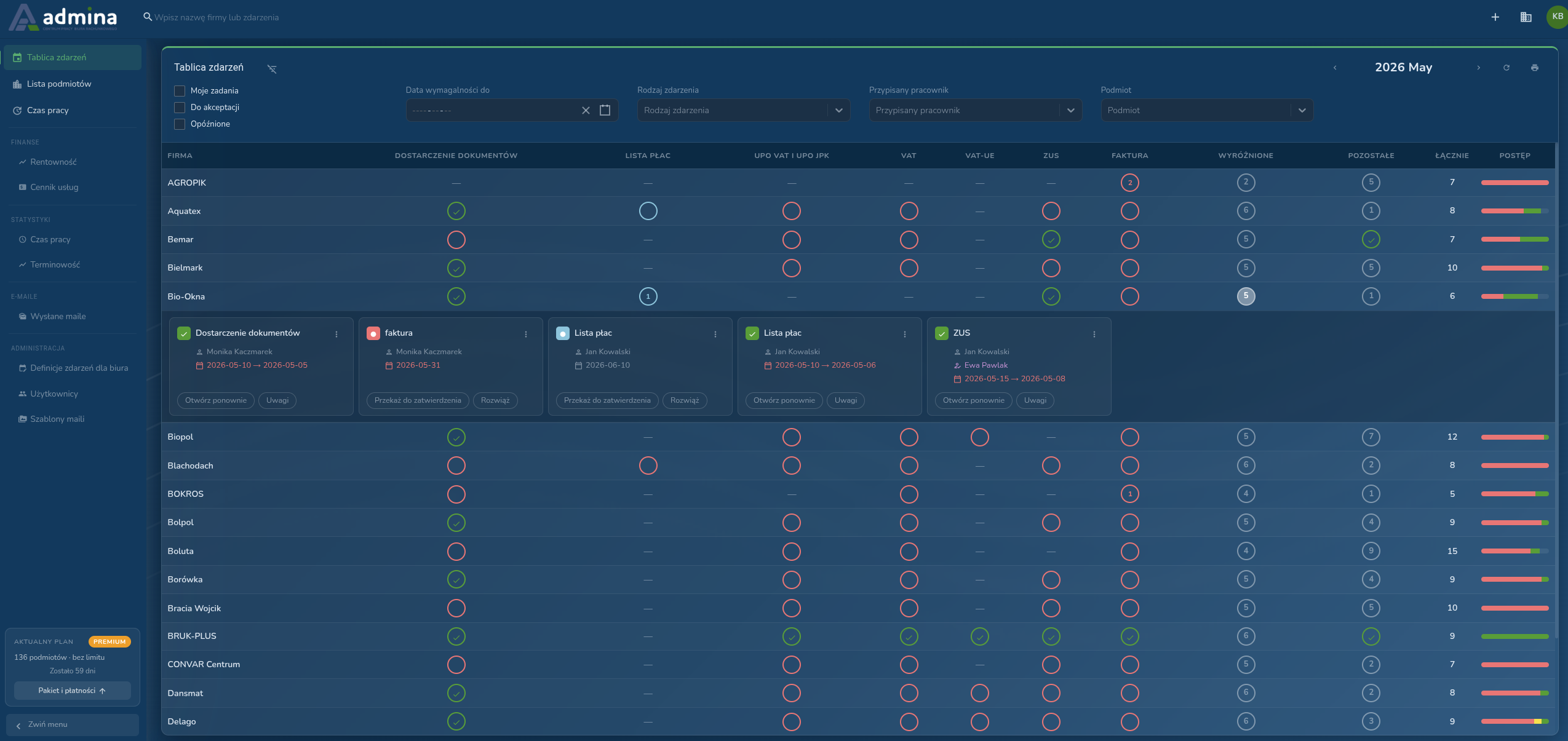The width and height of the screenshot is (1568, 741).
Task: Go to next month arrow
Action: tap(1478, 68)
